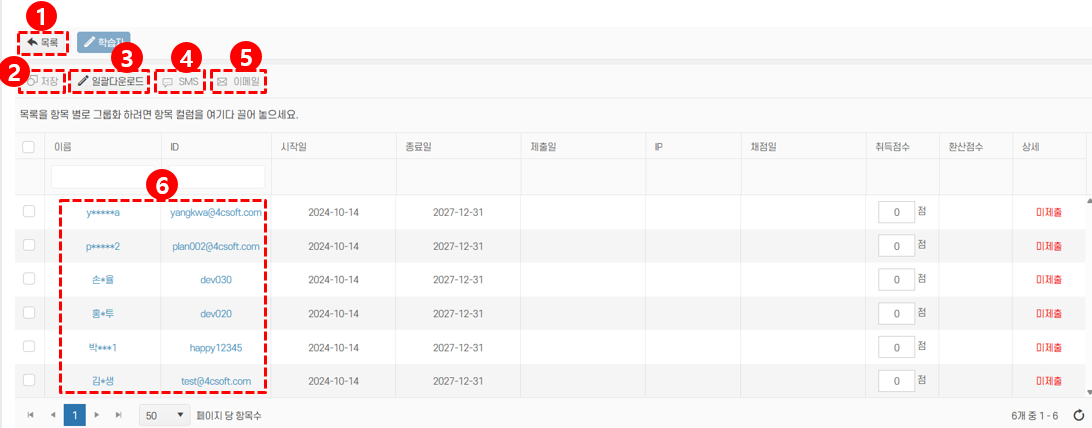Click the next page arrow
Image resolution: width=1092 pixels, height=428 pixels.
tap(97, 415)
